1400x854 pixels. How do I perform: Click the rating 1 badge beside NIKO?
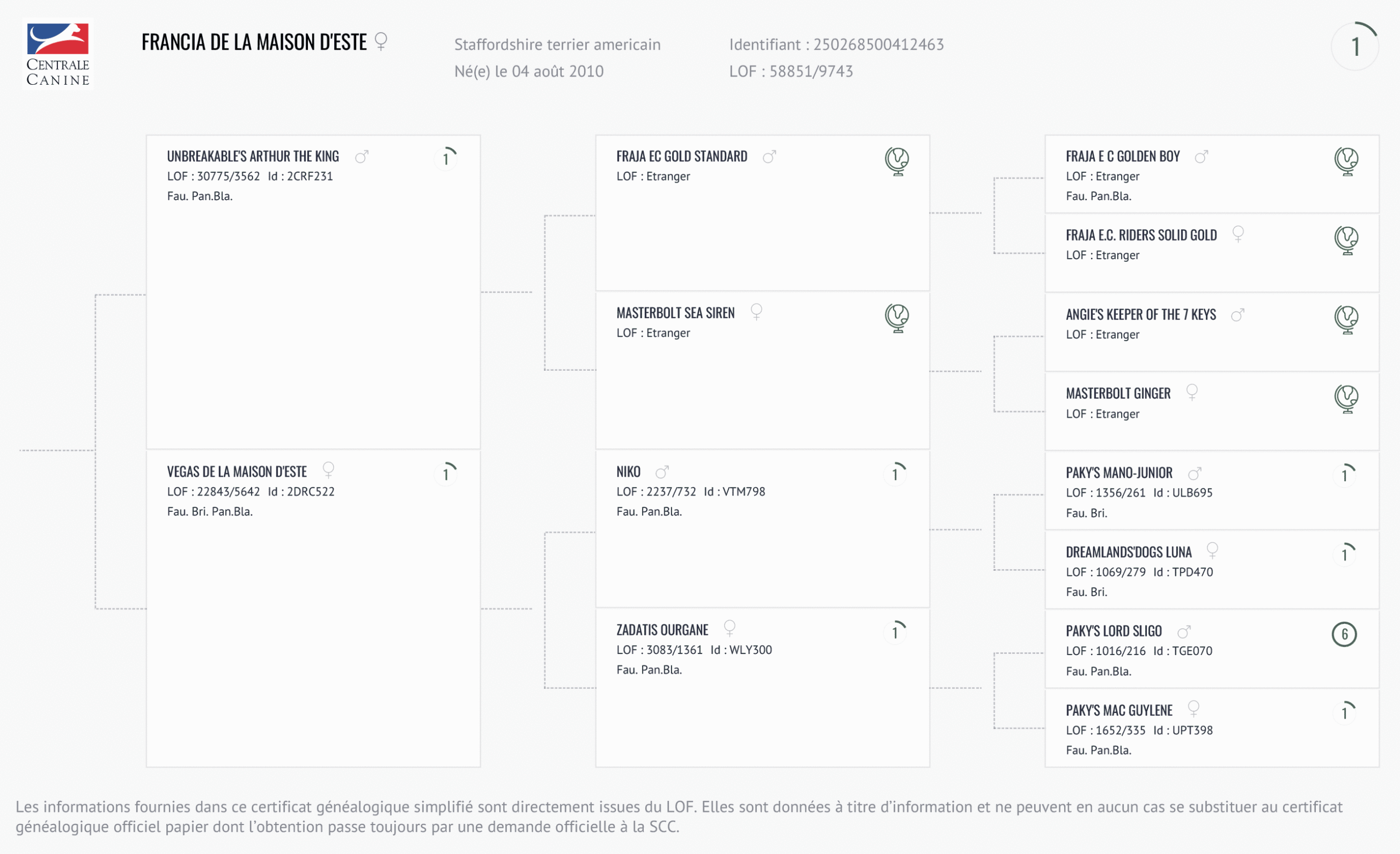tap(895, 473)
